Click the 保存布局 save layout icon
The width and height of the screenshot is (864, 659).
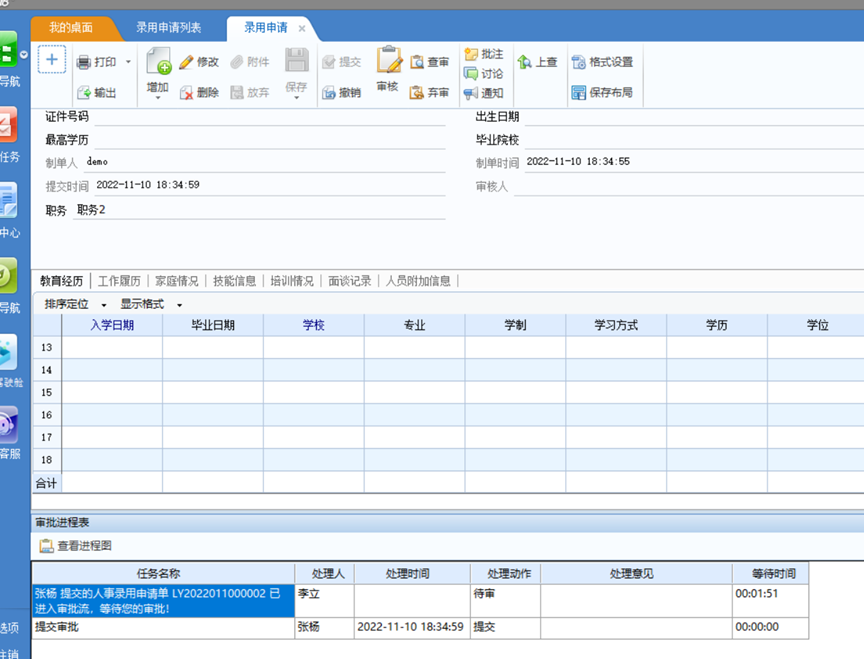click(x=579, y=93)
